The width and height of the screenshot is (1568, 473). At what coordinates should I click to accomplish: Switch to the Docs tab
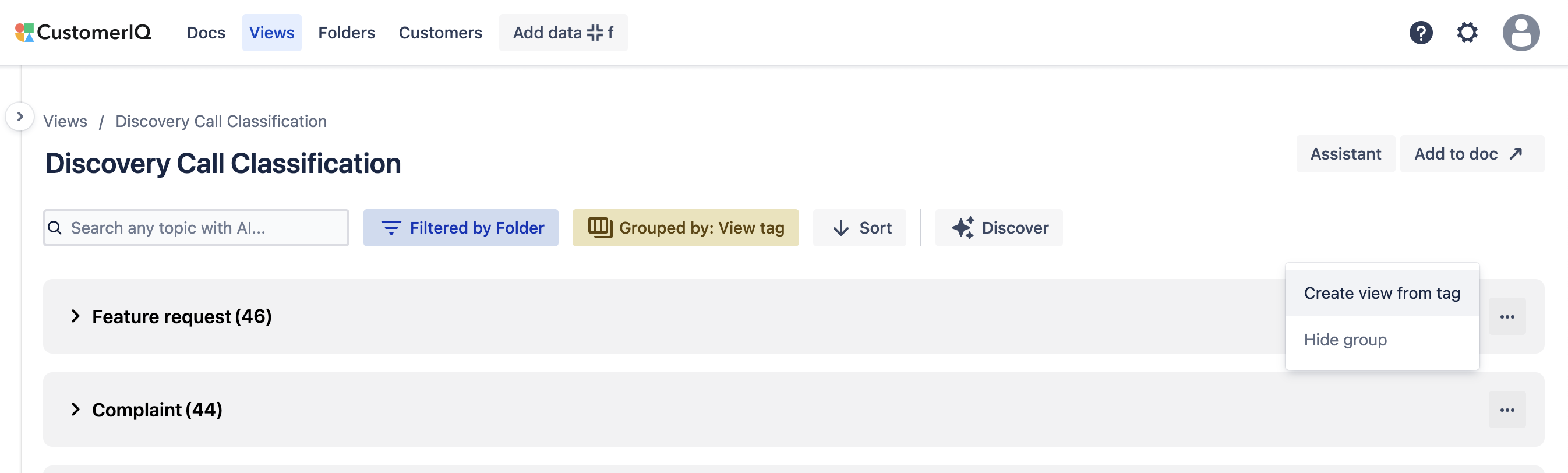[x=206, y=33]
